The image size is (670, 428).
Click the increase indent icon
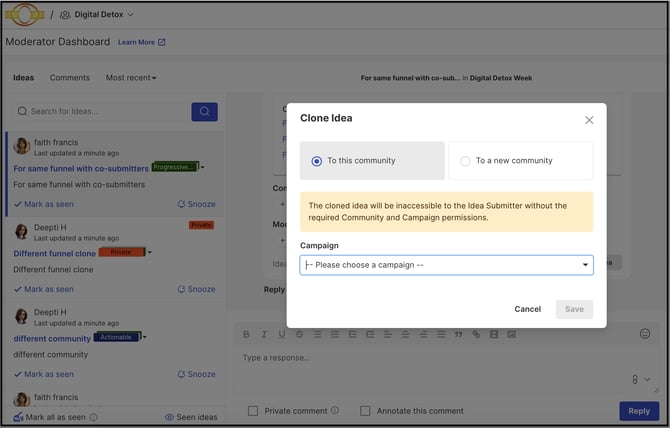pos(370,334)
